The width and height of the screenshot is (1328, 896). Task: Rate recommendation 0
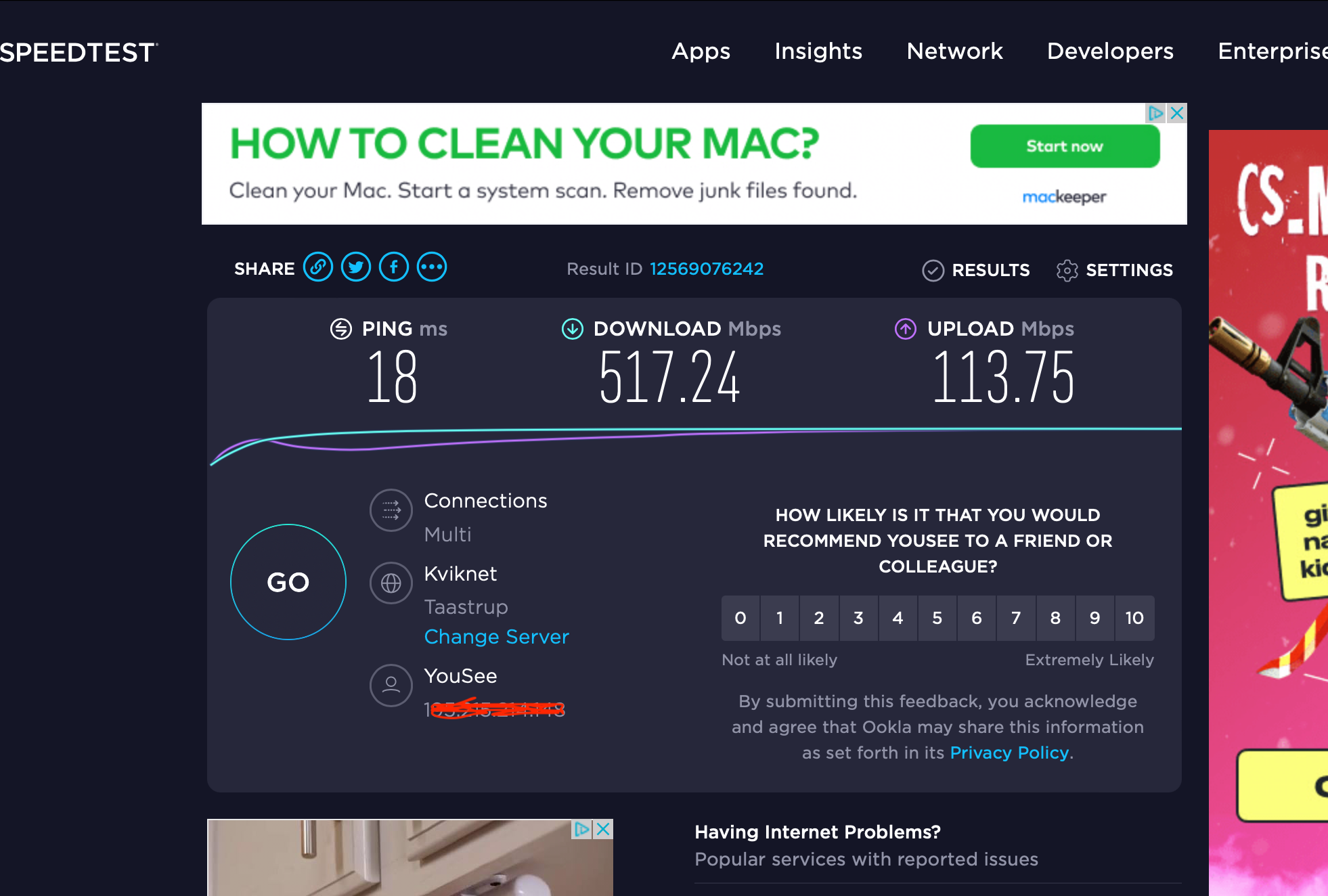740,618
